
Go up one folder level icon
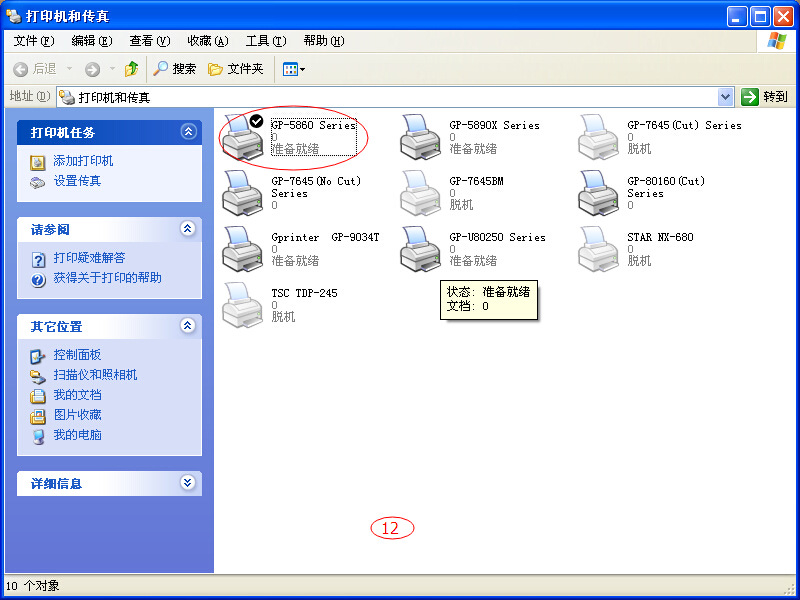[x=132, y=69]
